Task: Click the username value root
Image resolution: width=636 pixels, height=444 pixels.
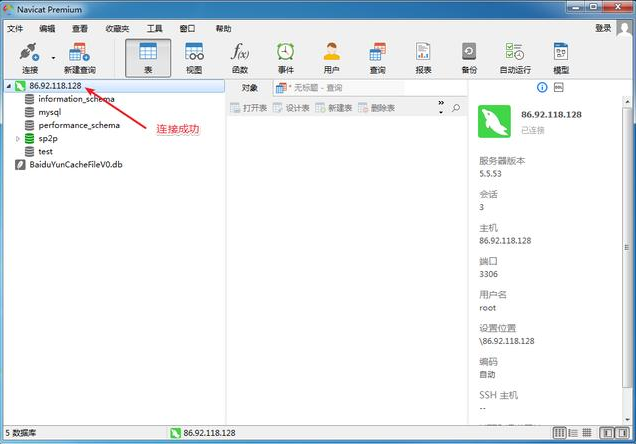Action: pos(488,308)
